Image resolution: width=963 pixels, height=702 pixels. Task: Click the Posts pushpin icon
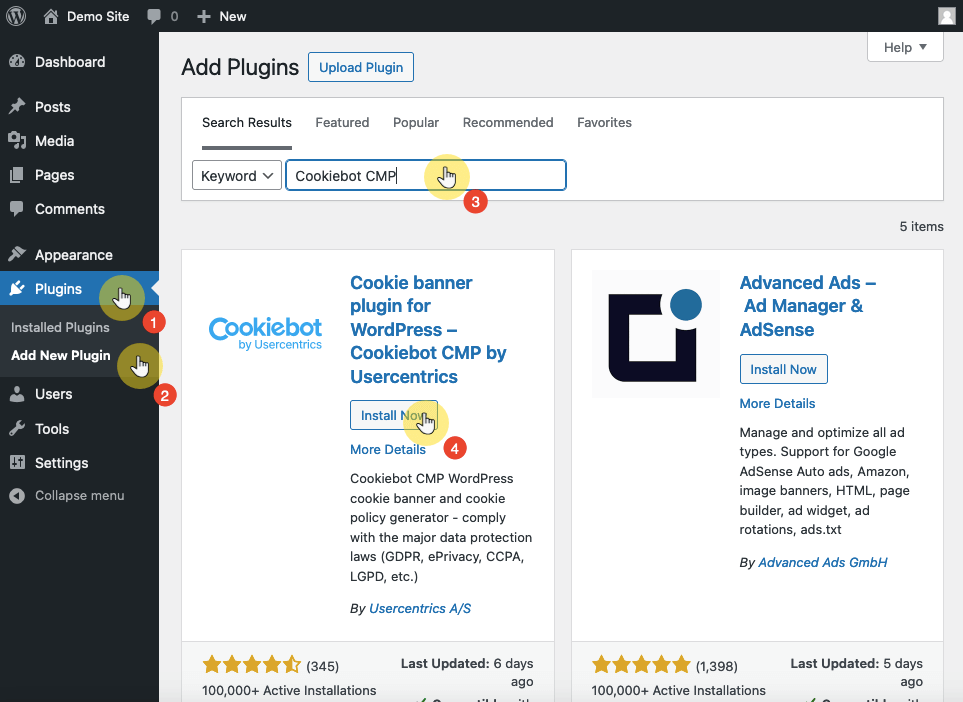(x=17, y=106)
